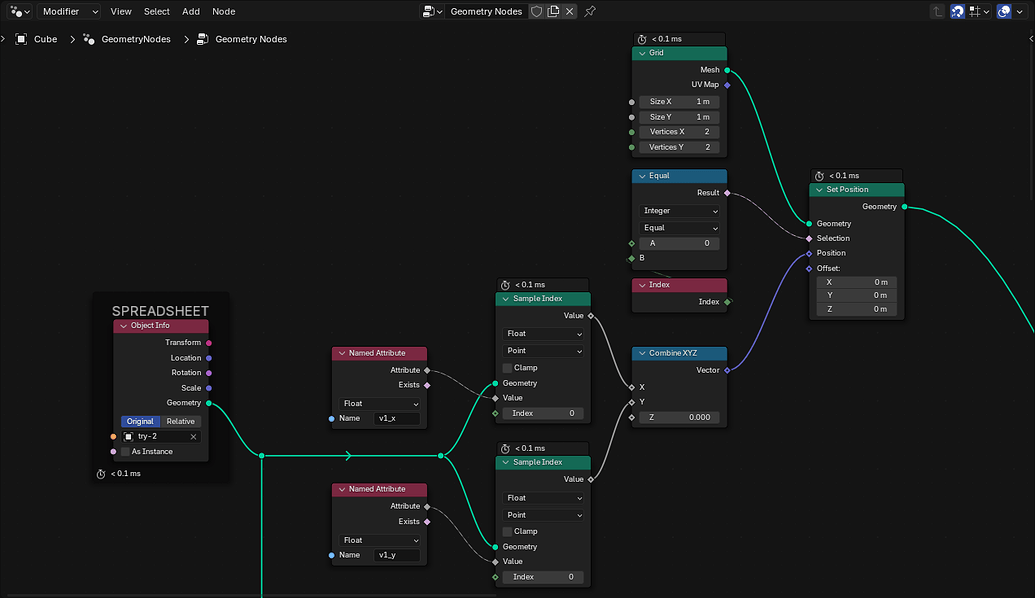Toggle fake user shield for Geometry Nodes
Screen dimensions: 1035x598
(537, 11)
